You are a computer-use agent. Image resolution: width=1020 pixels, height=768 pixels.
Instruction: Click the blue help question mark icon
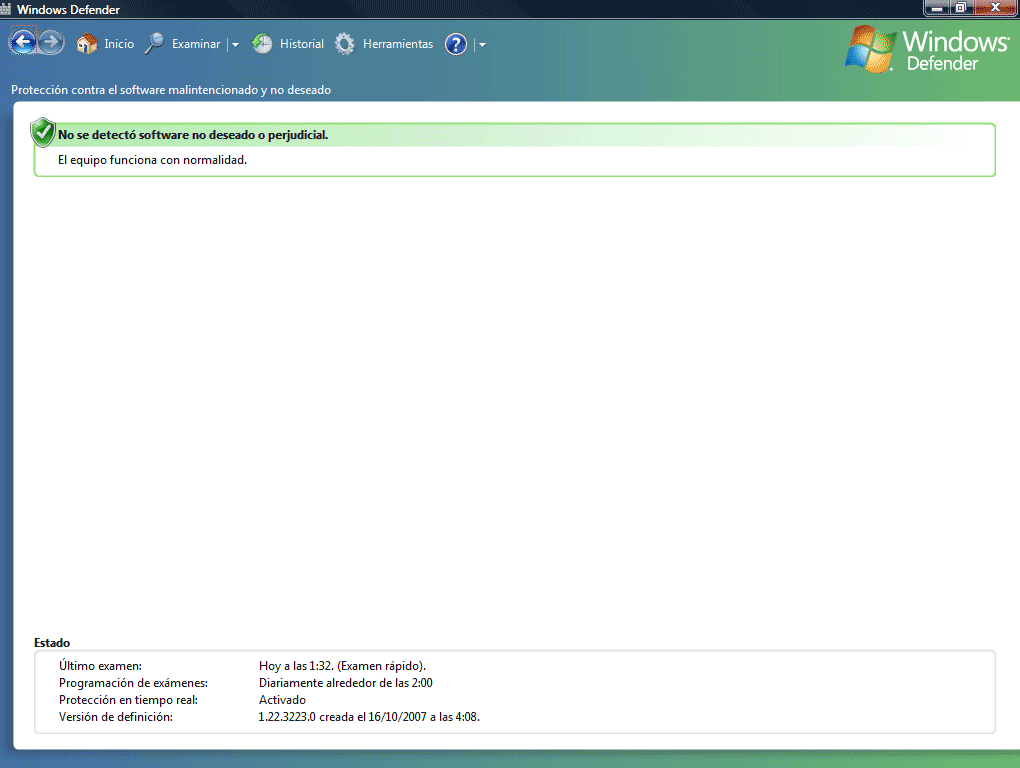point(456,44)
